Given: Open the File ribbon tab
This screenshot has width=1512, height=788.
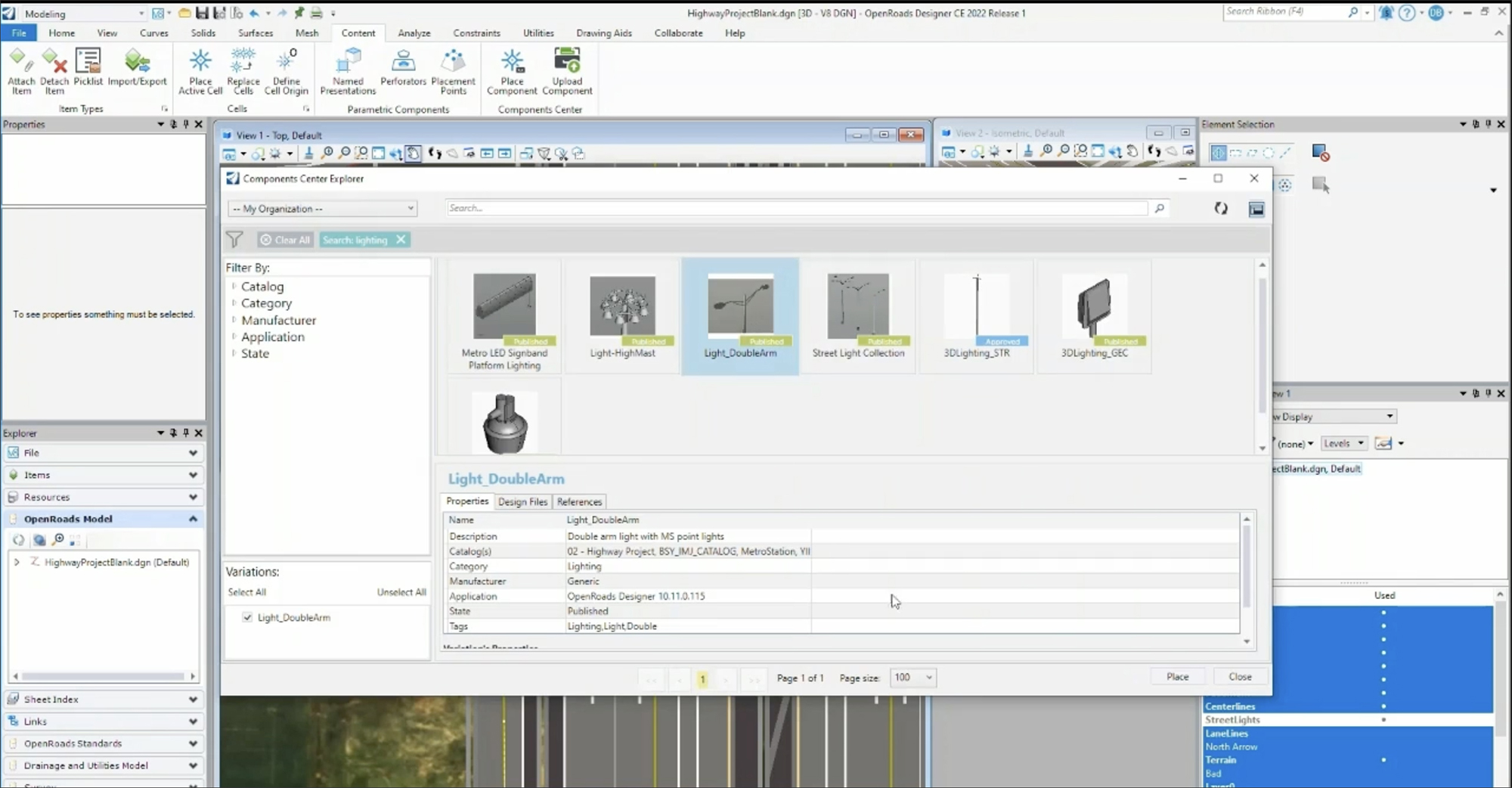Looking at the screenshot, I should click(x=19, y=33).
